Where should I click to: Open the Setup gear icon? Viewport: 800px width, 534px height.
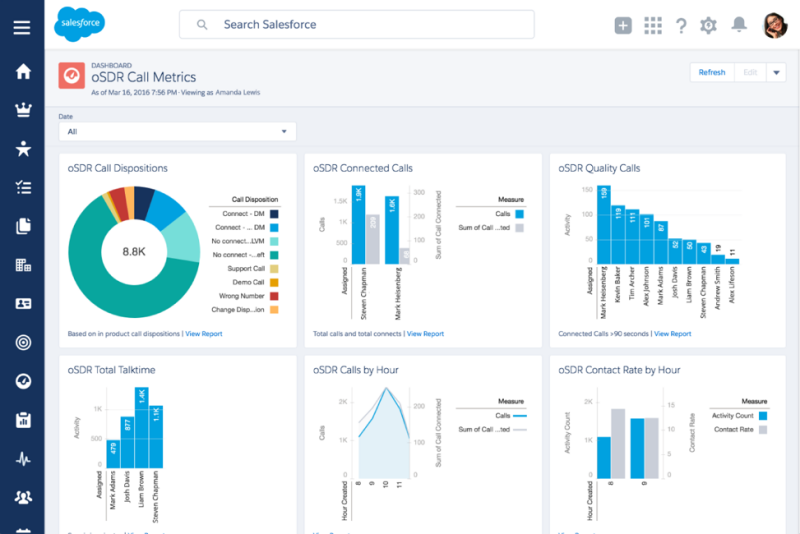point(708,25)
